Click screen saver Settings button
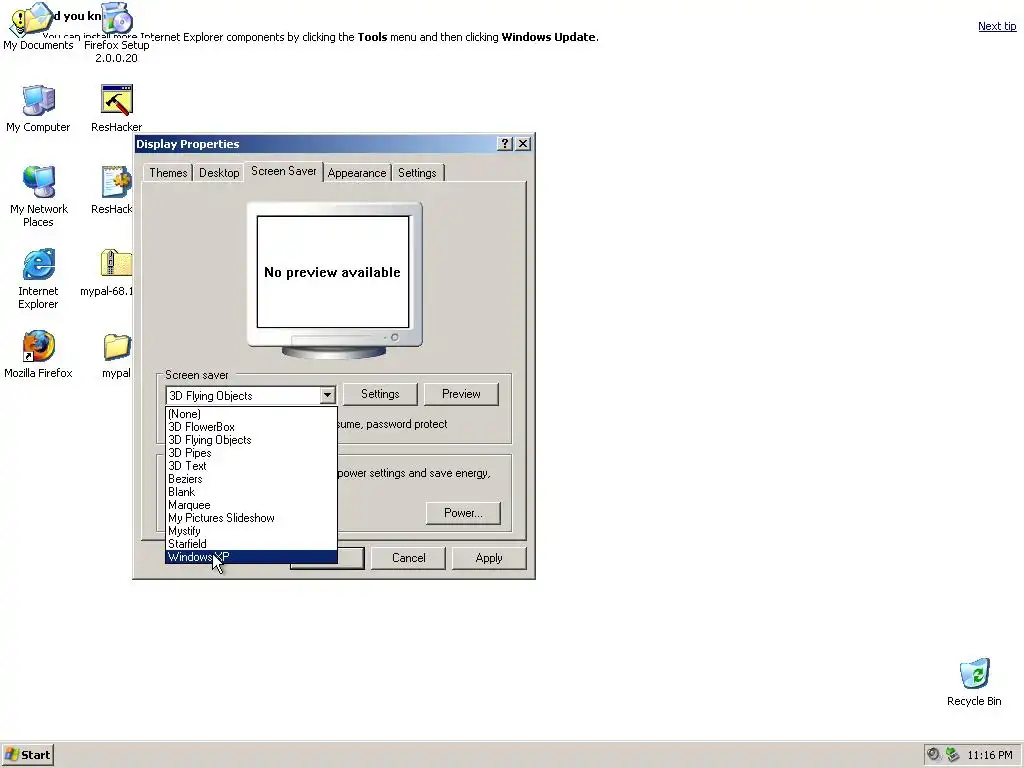This screenshot has width=1024, height=768. coord(380,394)
